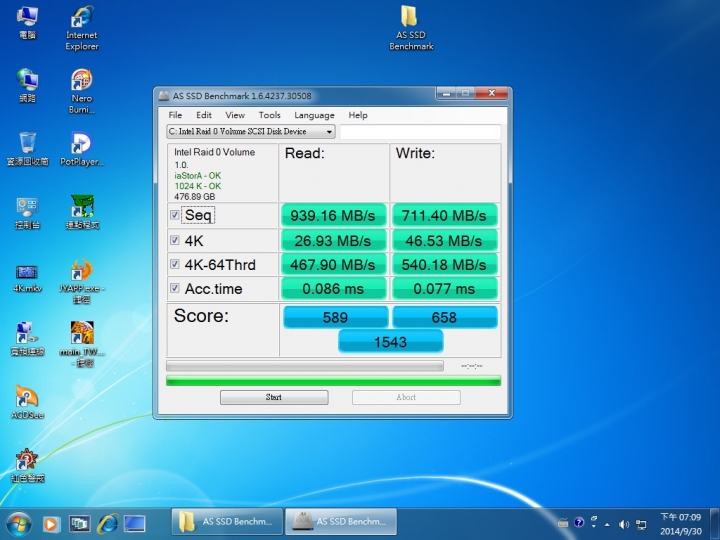This screenshot has width=720, height=540.
Task: Click the green overall progress bar
Action: [x=333, y=381]
